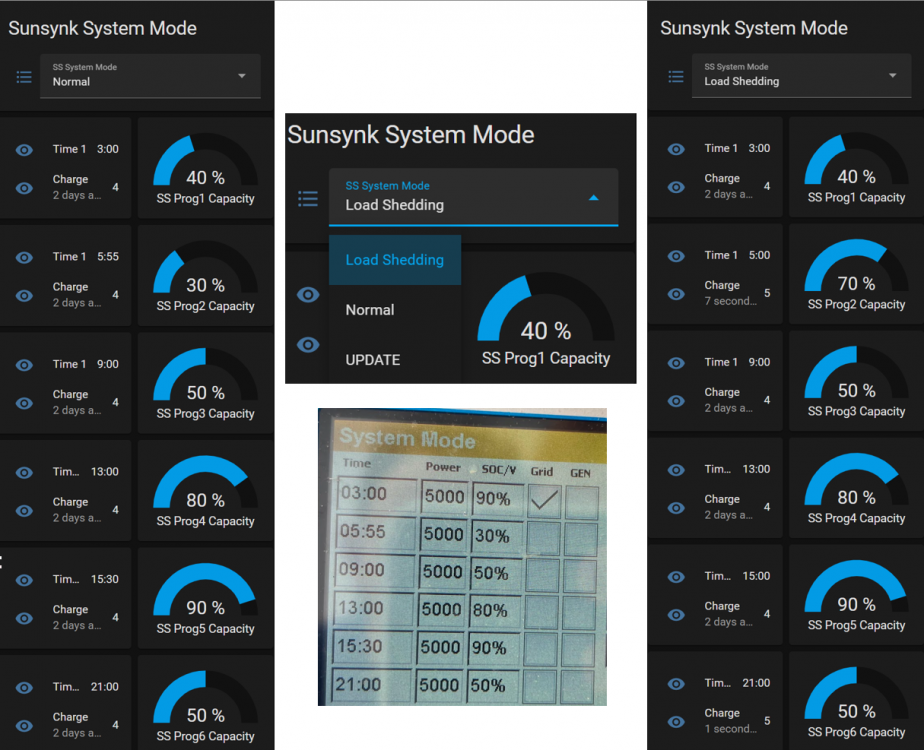Click left panel SS Prog4 Capacity 80 % gauge
The width and height of the screenshot is (924, 750).
coord(205,490)
